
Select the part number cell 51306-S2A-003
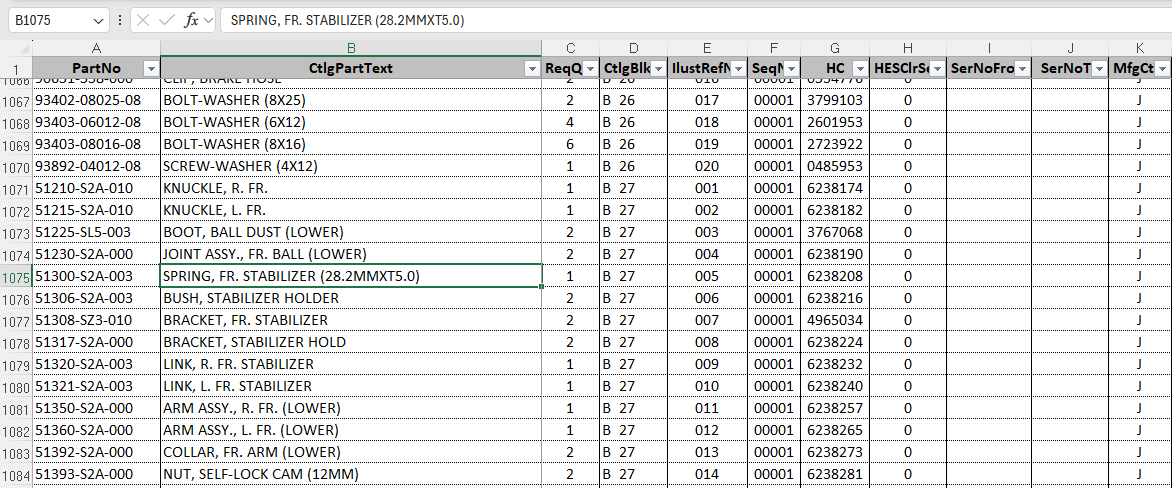click(96, 298)
